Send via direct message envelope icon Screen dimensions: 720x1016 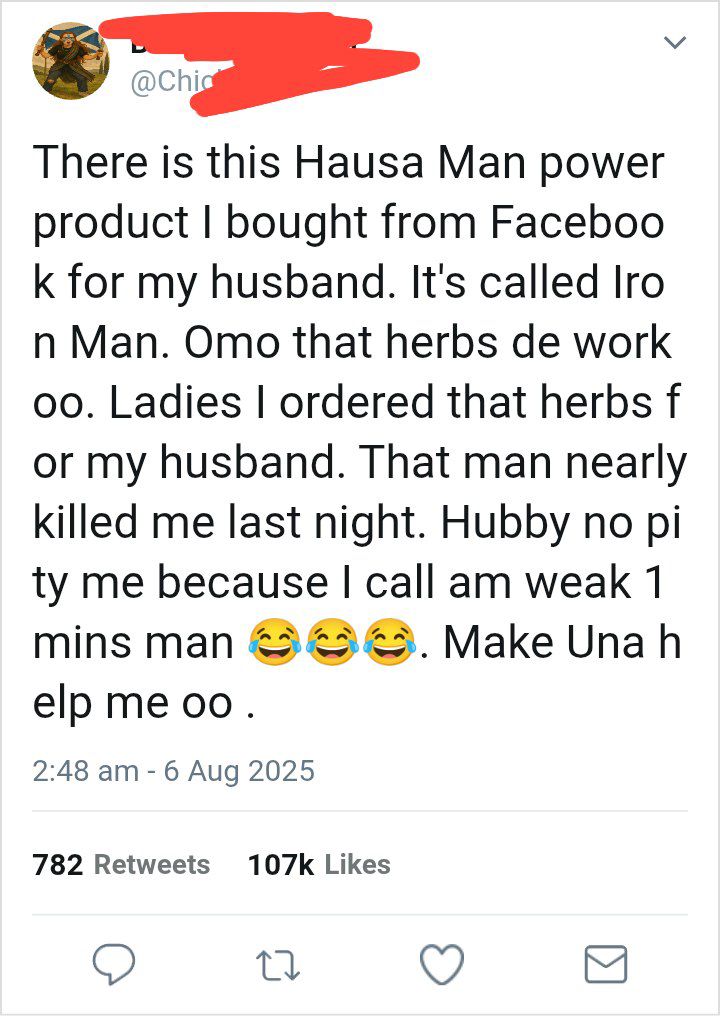[x=605, y=964]
